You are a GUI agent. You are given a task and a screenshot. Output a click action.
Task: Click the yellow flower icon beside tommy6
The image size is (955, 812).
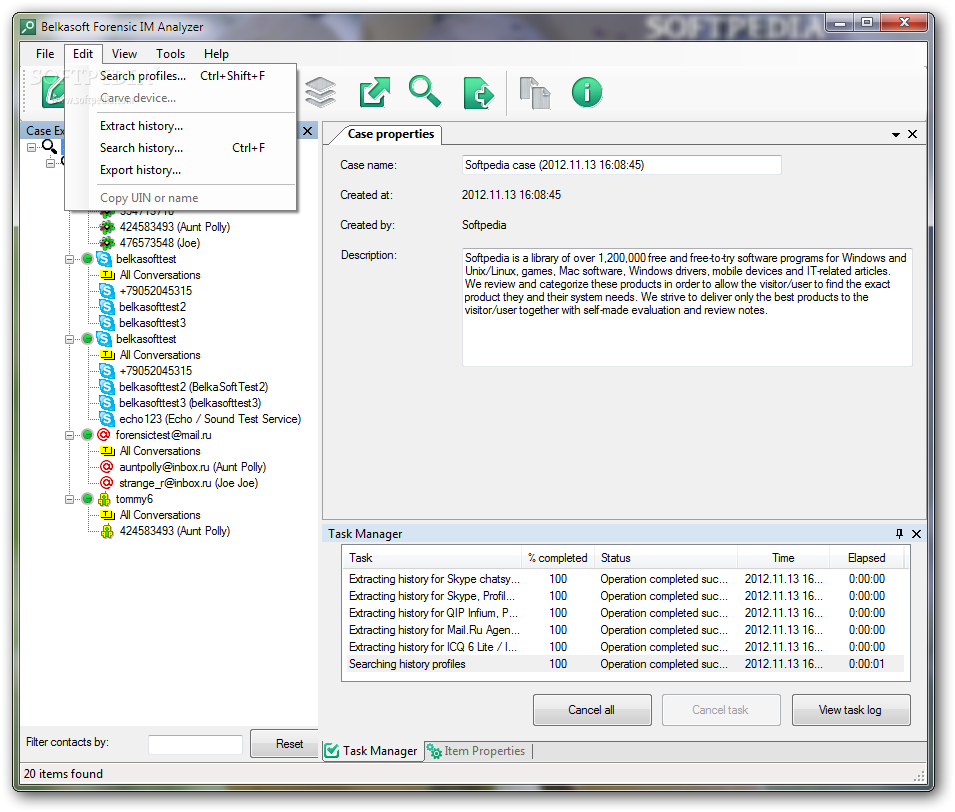pyautogui.click(x=104, y=499)
